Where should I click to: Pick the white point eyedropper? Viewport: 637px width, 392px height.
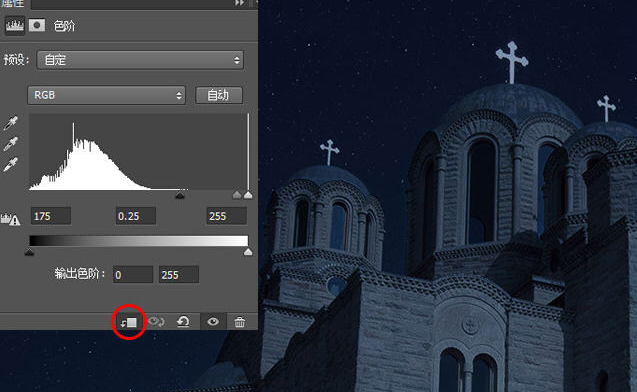11,165
